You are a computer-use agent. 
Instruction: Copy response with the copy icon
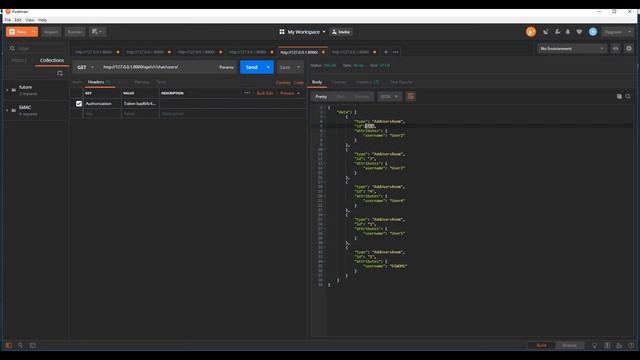tap(619, 97)
